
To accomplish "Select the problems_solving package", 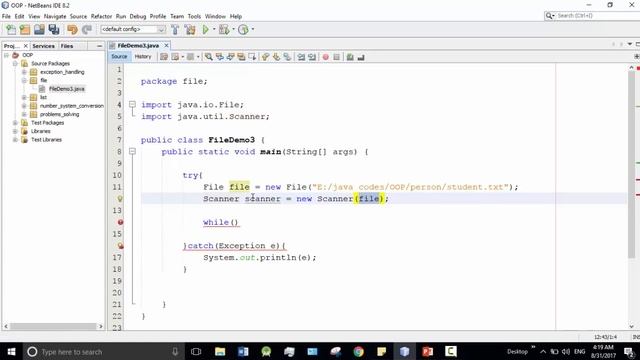I will (x=60, y=114).
